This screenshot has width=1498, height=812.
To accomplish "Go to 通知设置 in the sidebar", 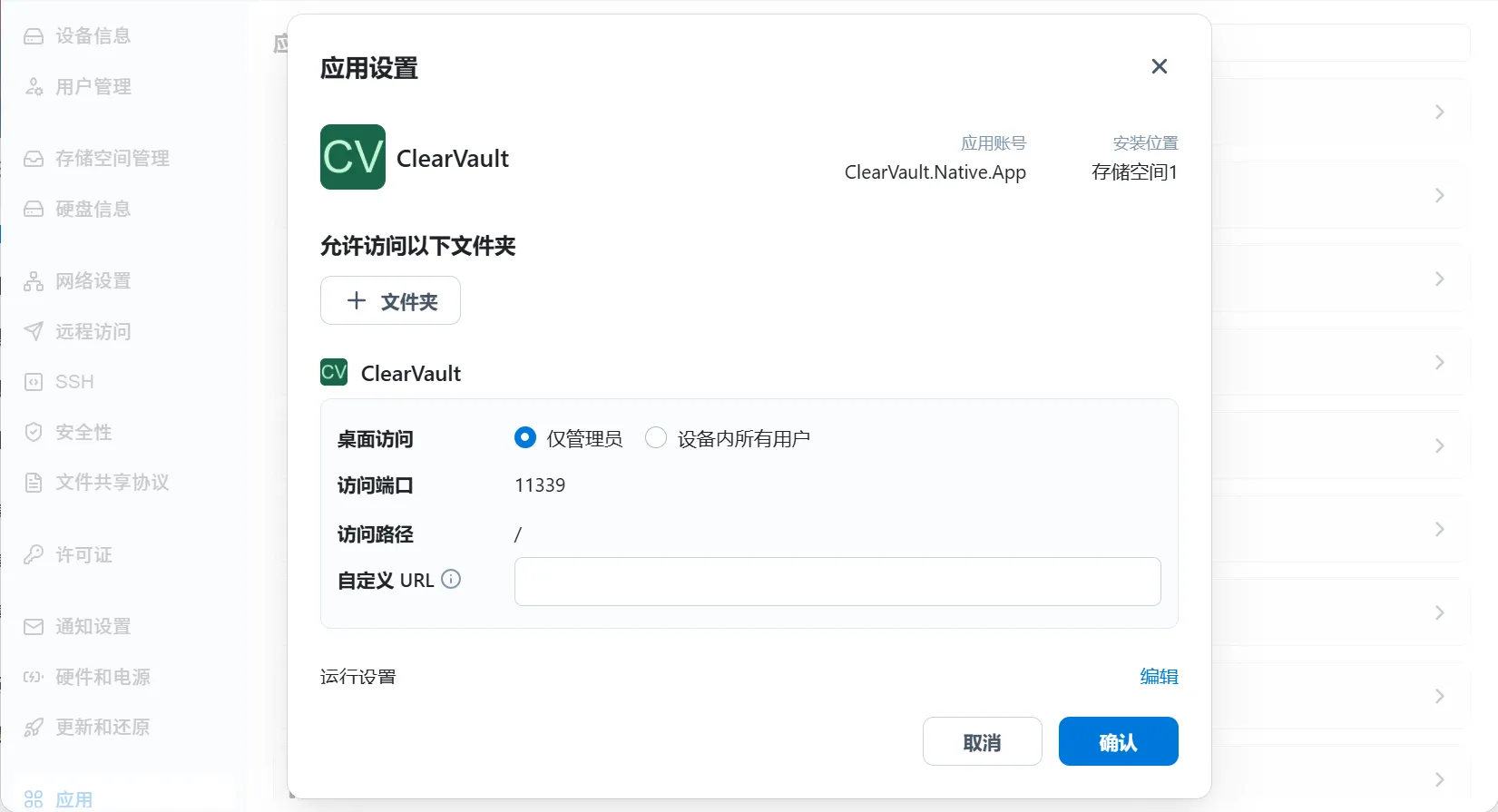I will point(78,627).
